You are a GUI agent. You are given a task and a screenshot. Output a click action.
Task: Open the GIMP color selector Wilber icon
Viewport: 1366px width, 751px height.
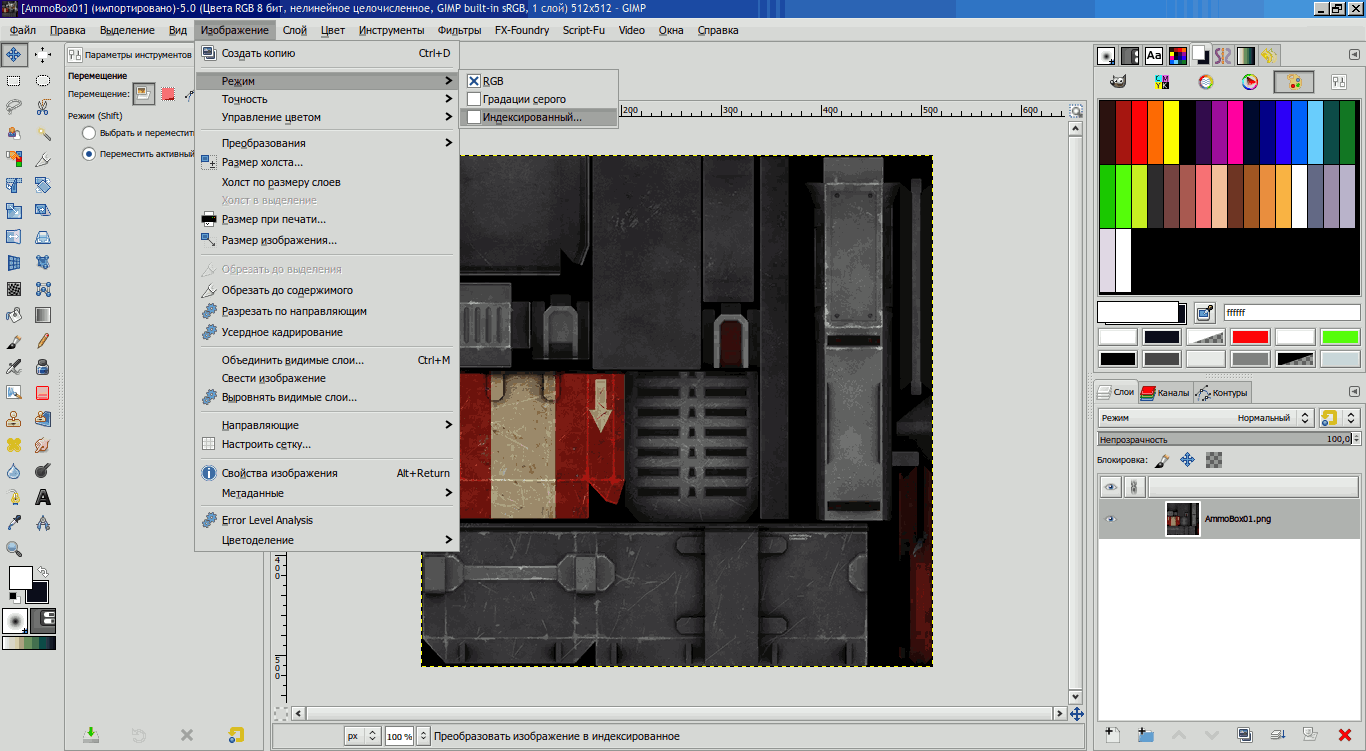pos(1119,82)
